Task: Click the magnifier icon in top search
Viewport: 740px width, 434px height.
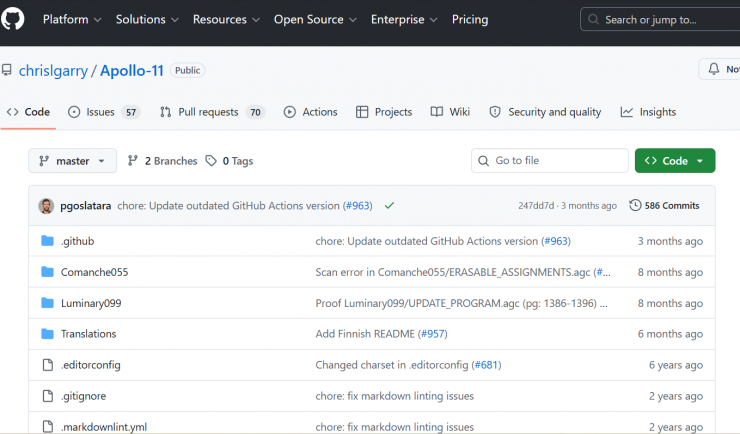Action: pos(593,19)
